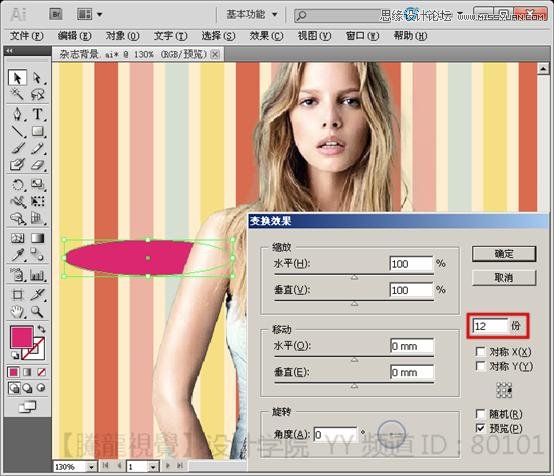Uncheck the 预览(P) preview checkbox
This screenshot has width=554, height=476.
(x=481, y=428)
